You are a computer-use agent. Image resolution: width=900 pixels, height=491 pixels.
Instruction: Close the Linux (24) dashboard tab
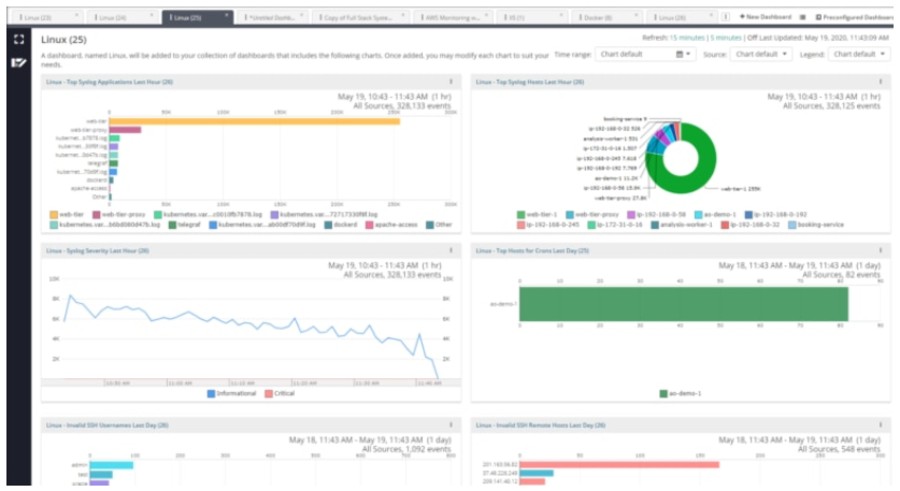coord(152,16)
